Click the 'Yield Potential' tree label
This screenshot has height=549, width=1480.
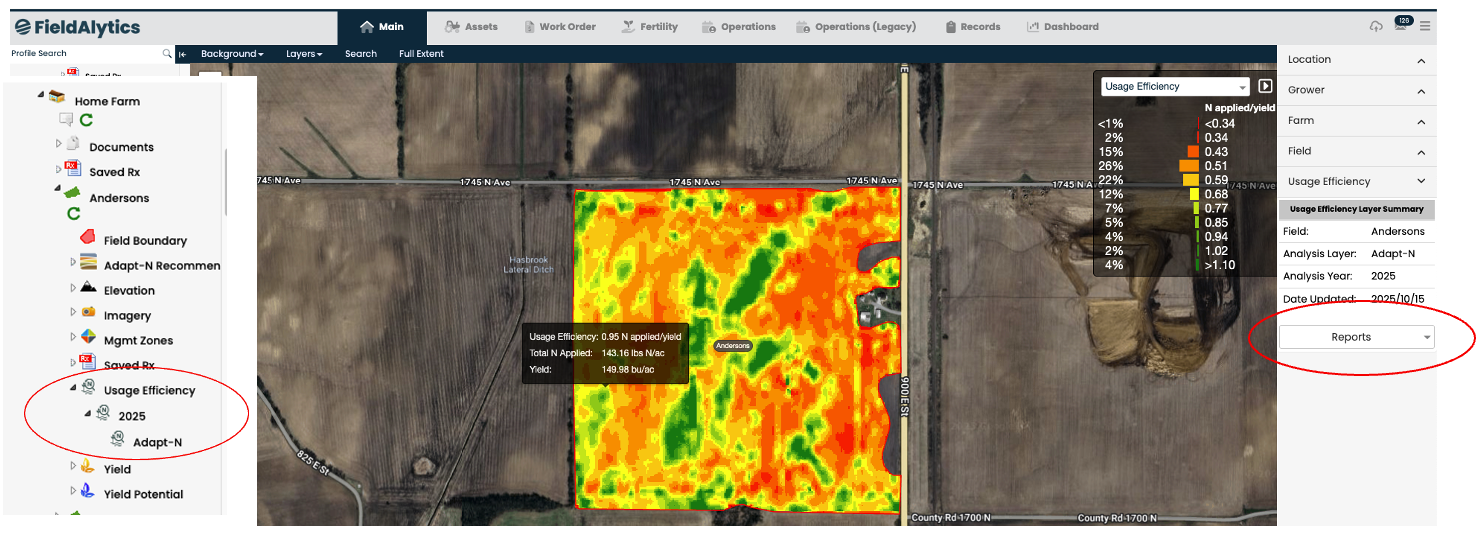144,494
